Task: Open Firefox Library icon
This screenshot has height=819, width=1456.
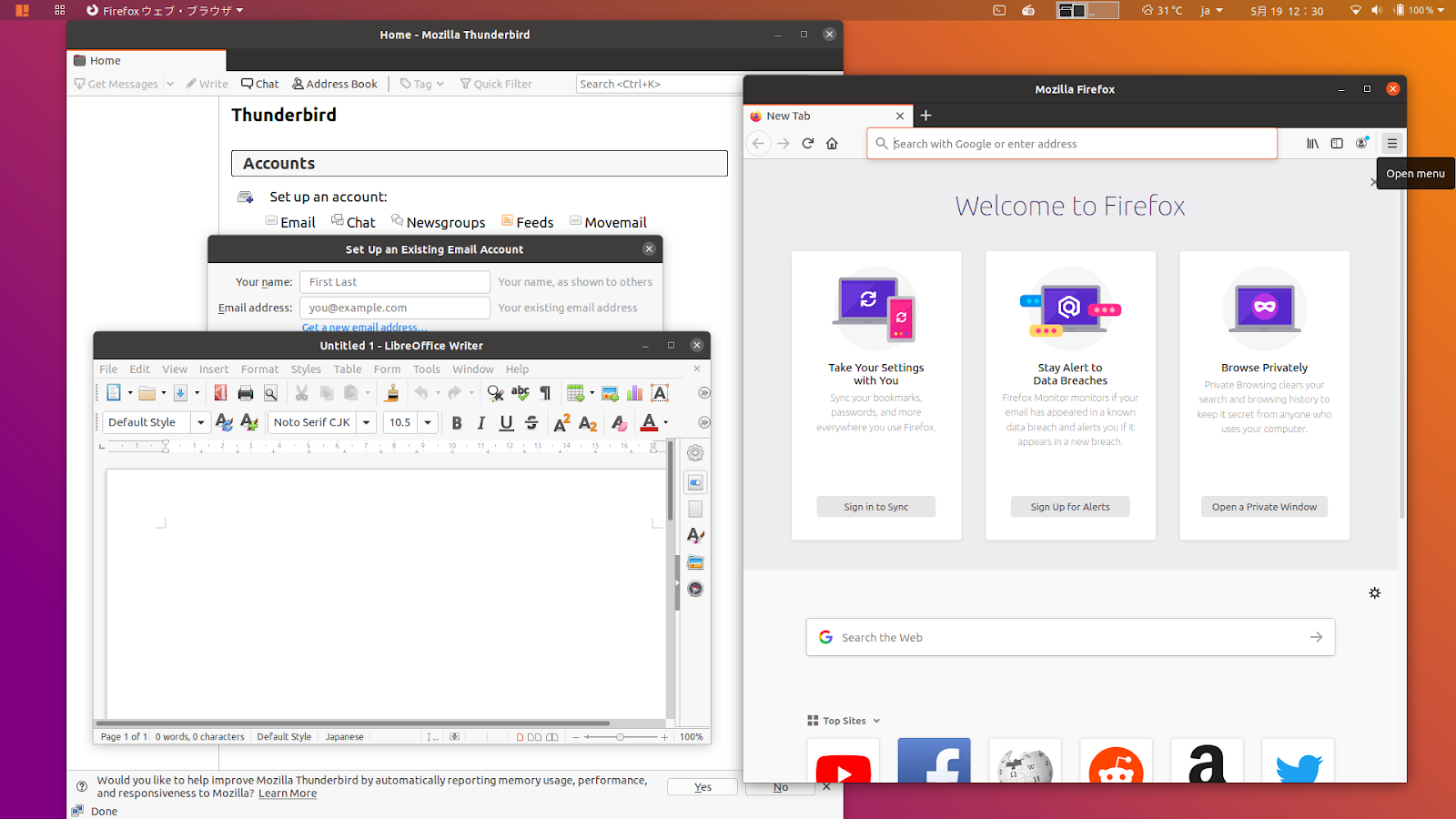Action: (1312, 144)
